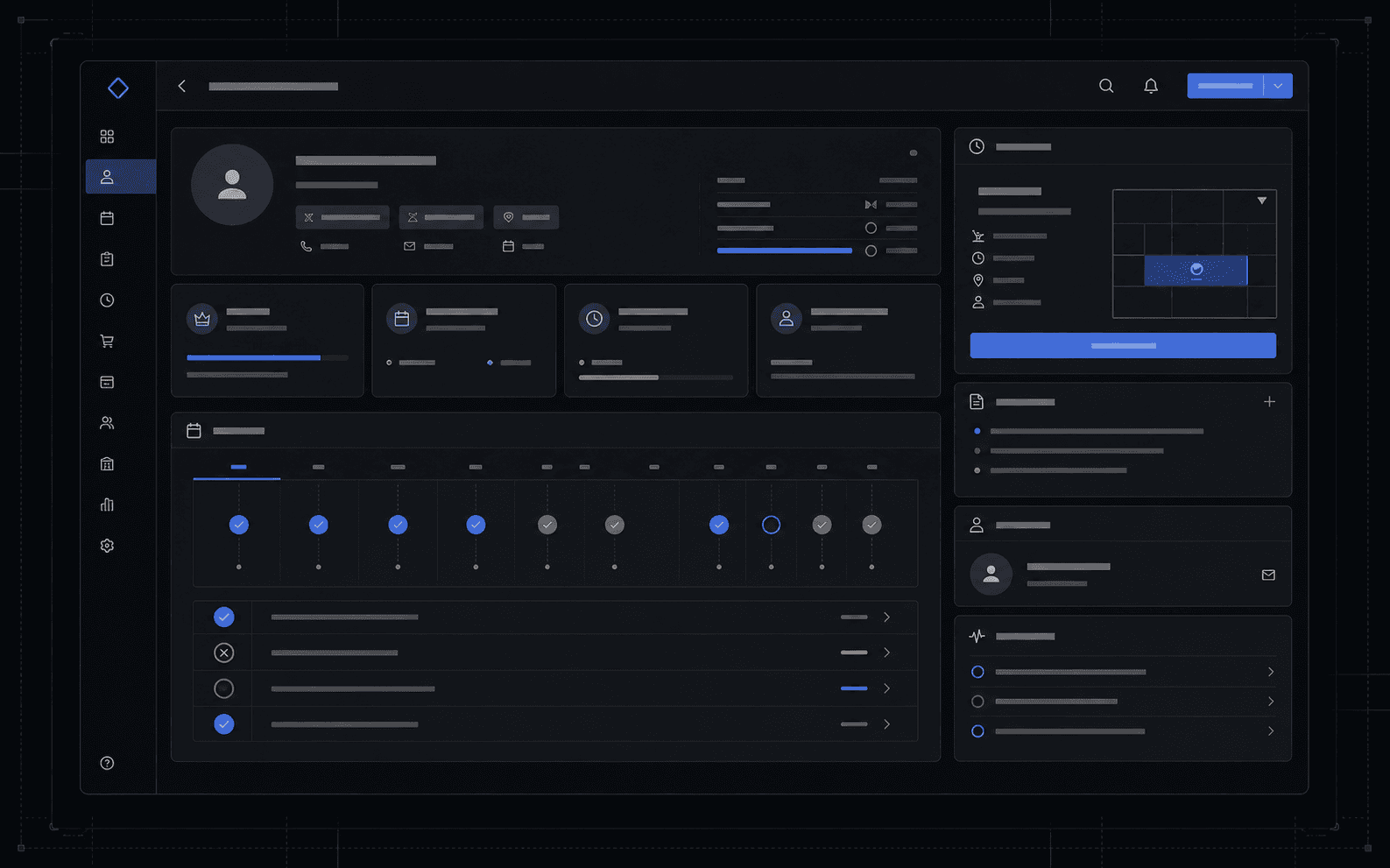Adjust the blue progress bar in profile card
The width and height of the screenshot is (1390, 868).
click(x=785, y=251)
